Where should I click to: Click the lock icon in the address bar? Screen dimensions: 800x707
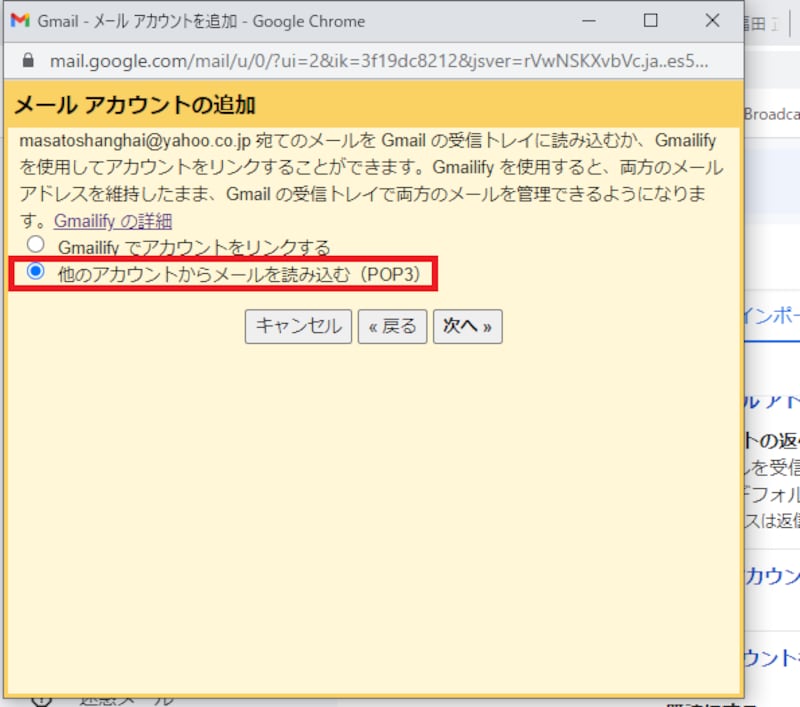click(x=27, y=60)
